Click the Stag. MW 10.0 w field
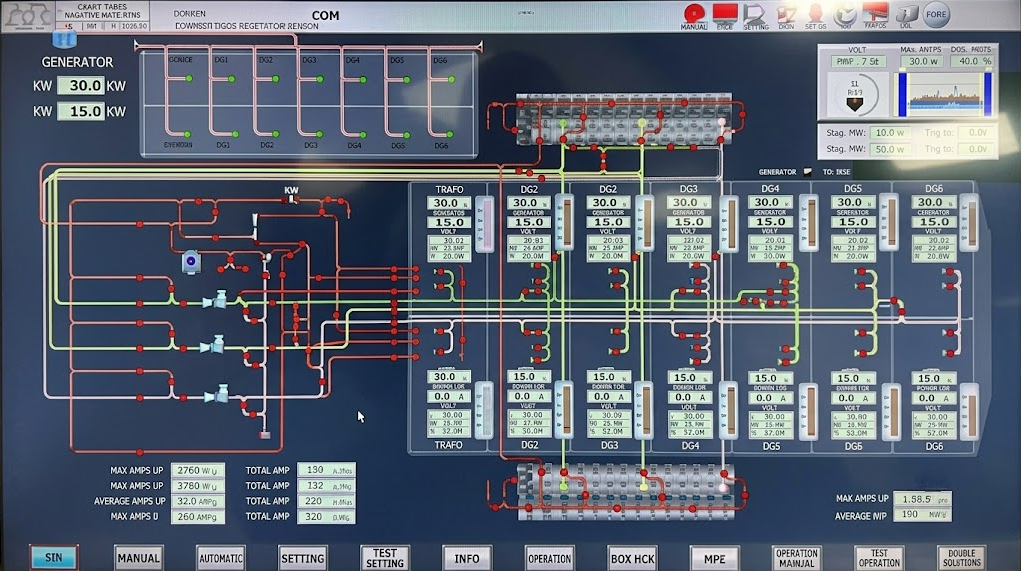Image resolution: width=1021 pixels, height=571 pixels. point(890,133)
